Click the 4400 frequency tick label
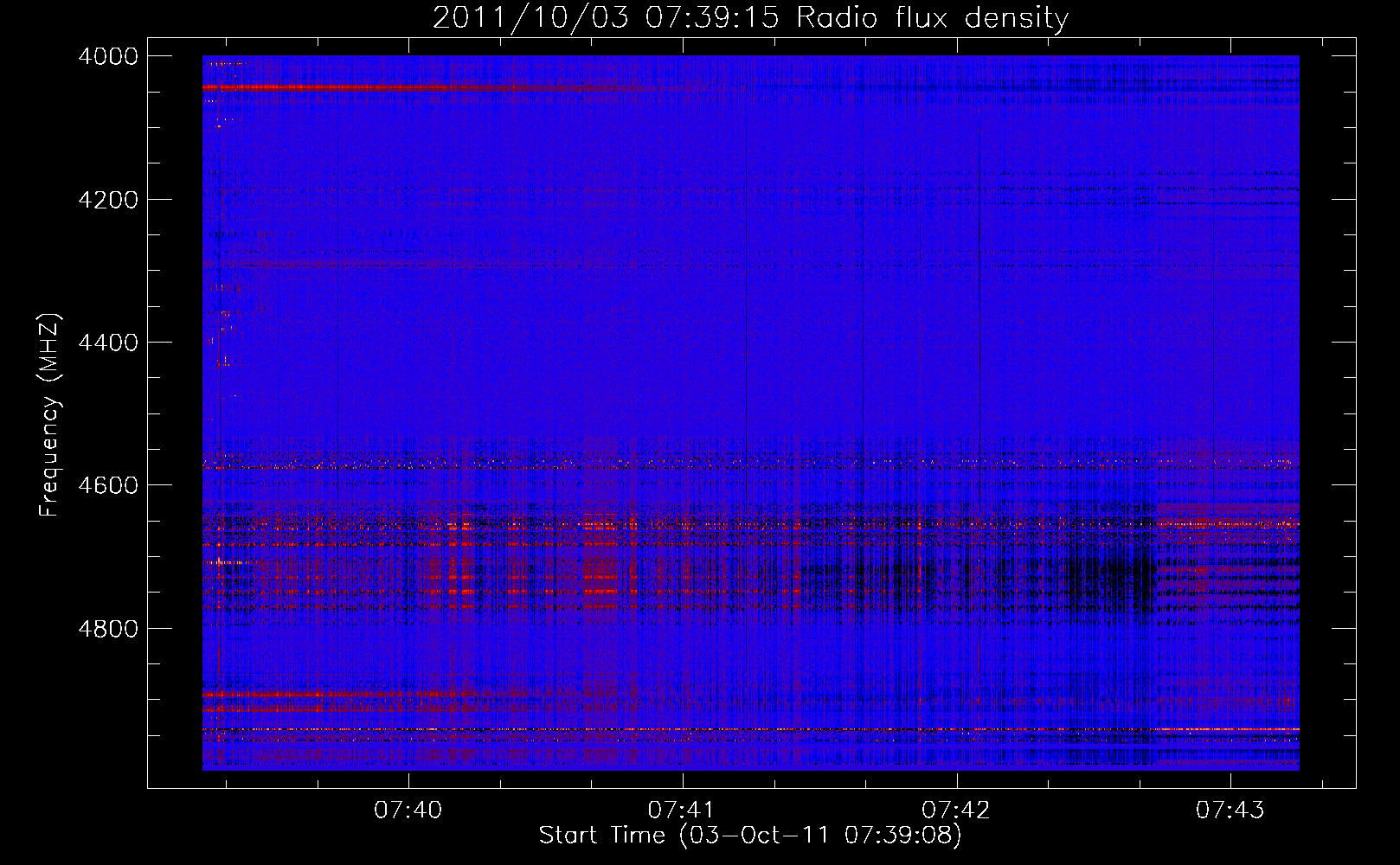 108,343
